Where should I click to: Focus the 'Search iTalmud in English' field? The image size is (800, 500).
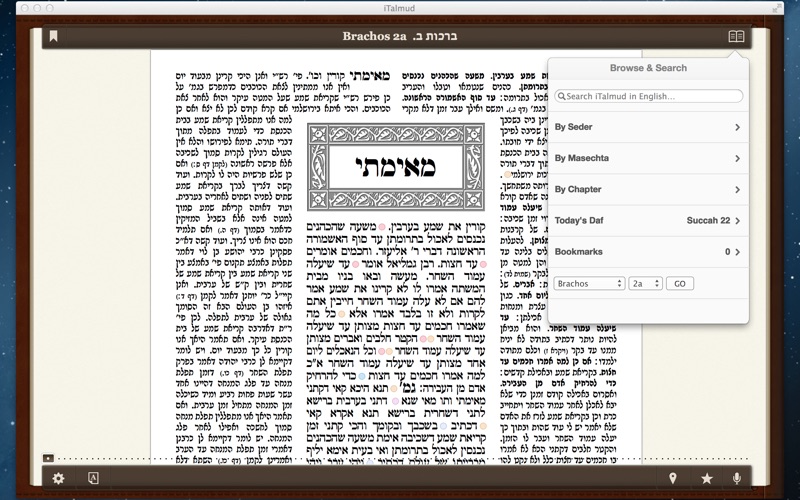(x=648, y=96)
